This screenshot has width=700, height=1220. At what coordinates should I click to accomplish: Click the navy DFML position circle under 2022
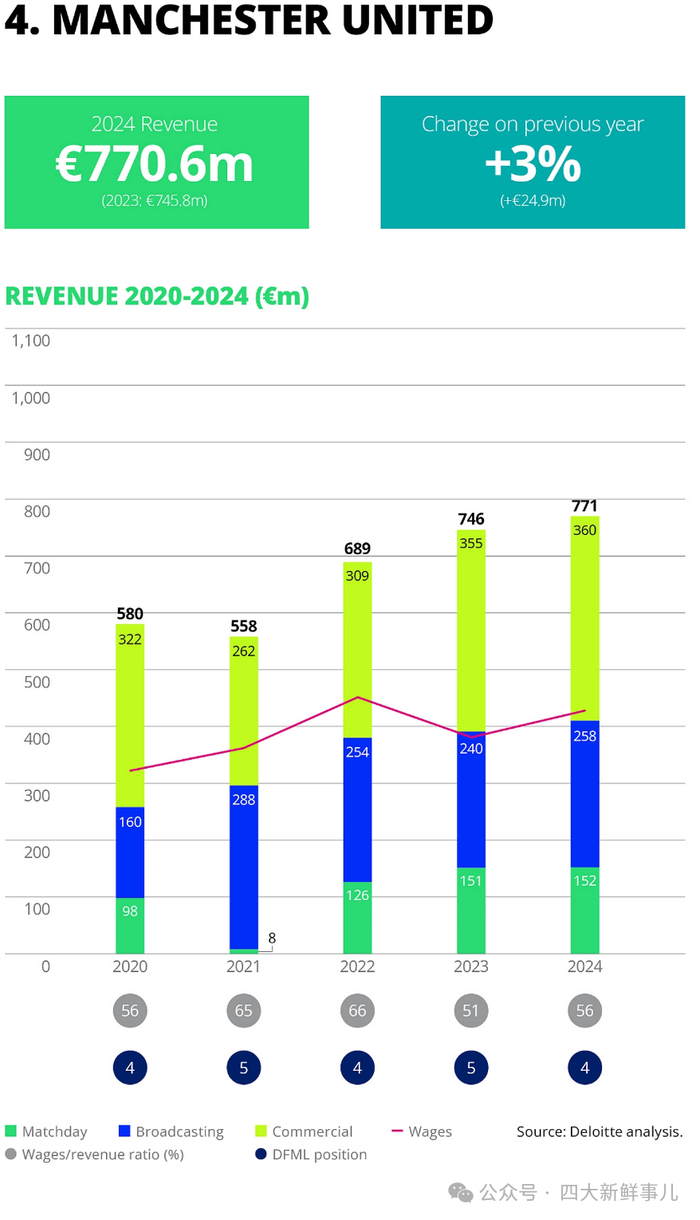pos(357,1068)
